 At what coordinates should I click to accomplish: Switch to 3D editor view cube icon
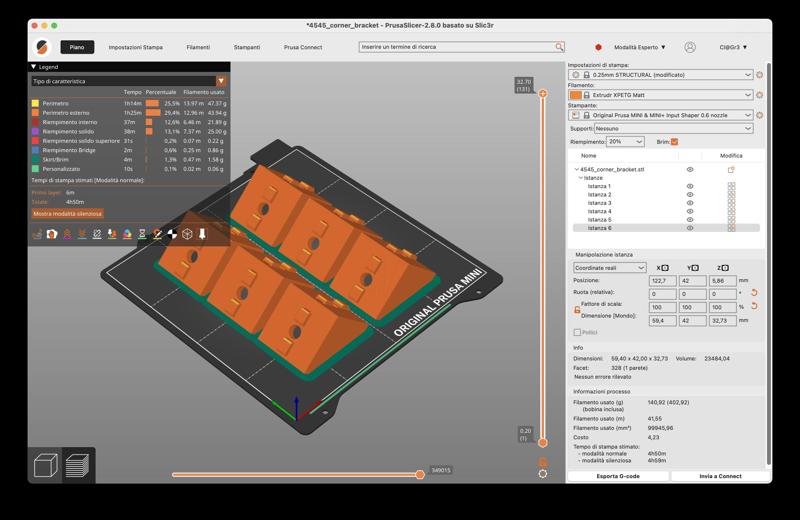click(45, 465)
